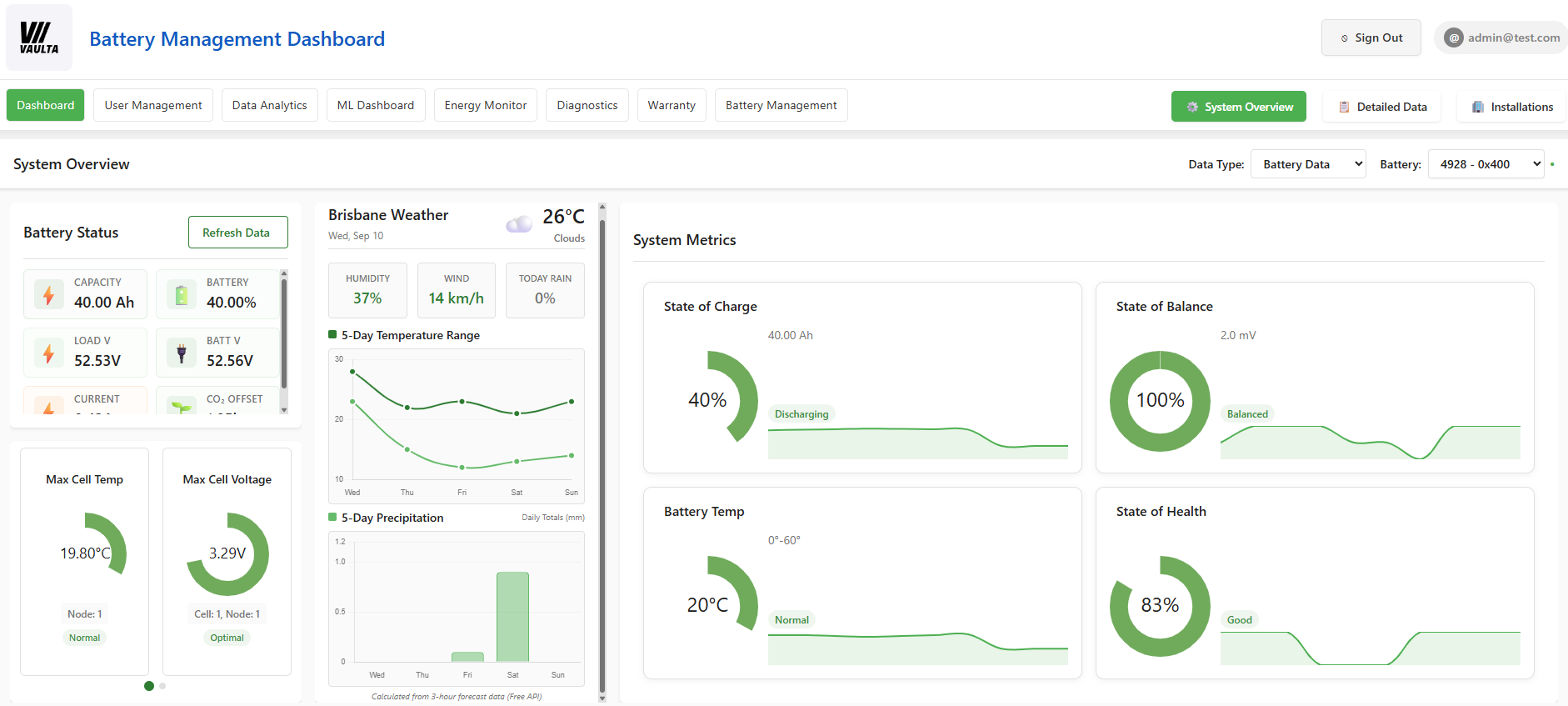Screen dimensions: 1568x706
Task: Click the green Battery percentage icon
Action: [182, 294]
